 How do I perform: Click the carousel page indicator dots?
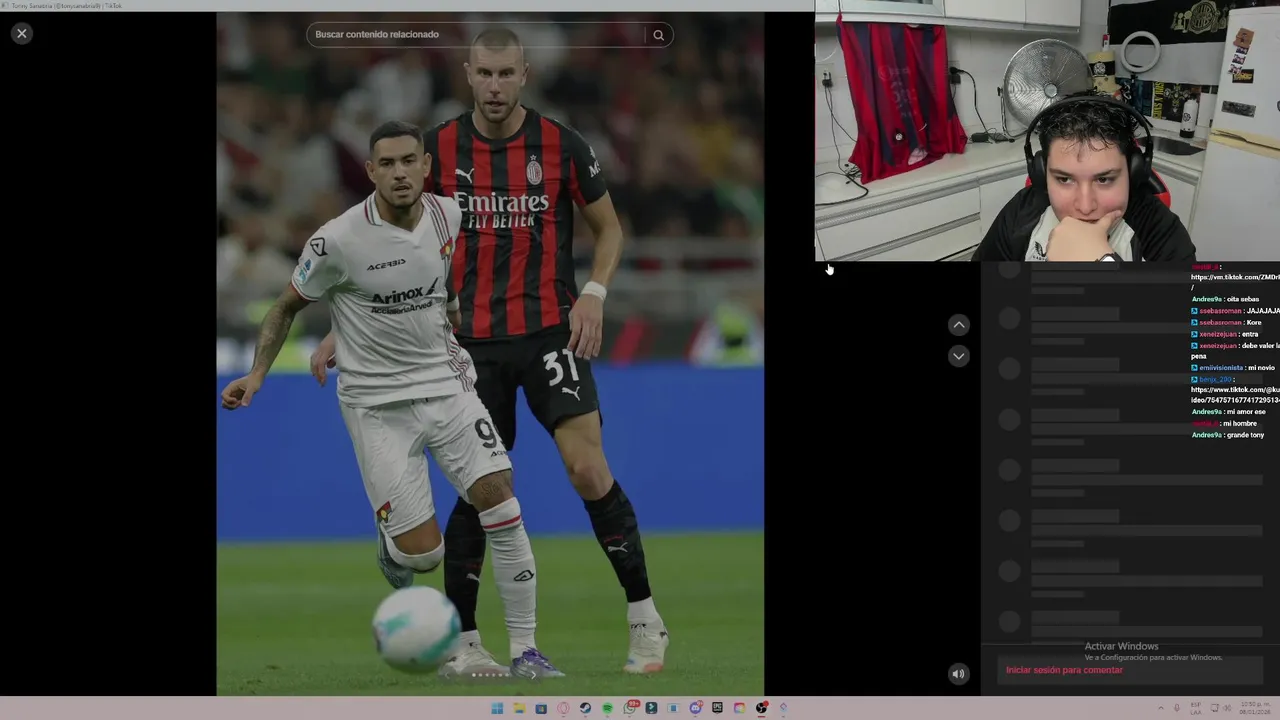click(490, 675)
